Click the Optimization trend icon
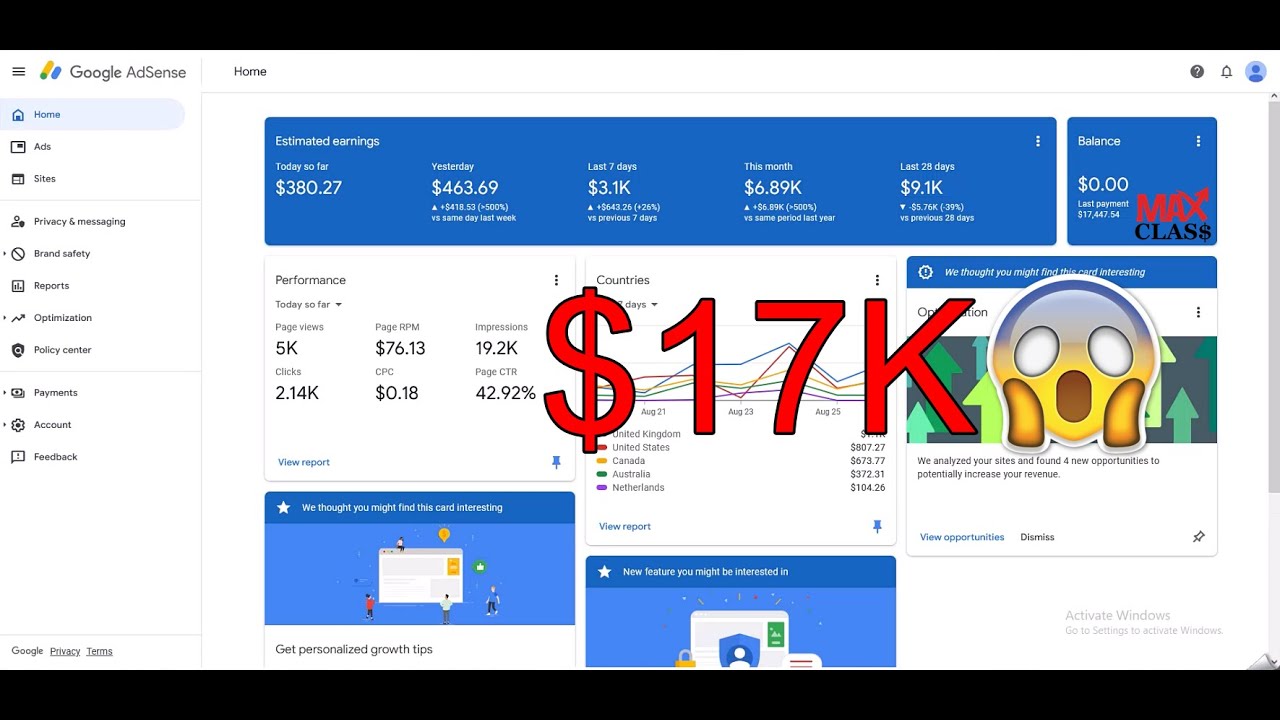This screenshot has width=1280, height=720. (18, 318)
